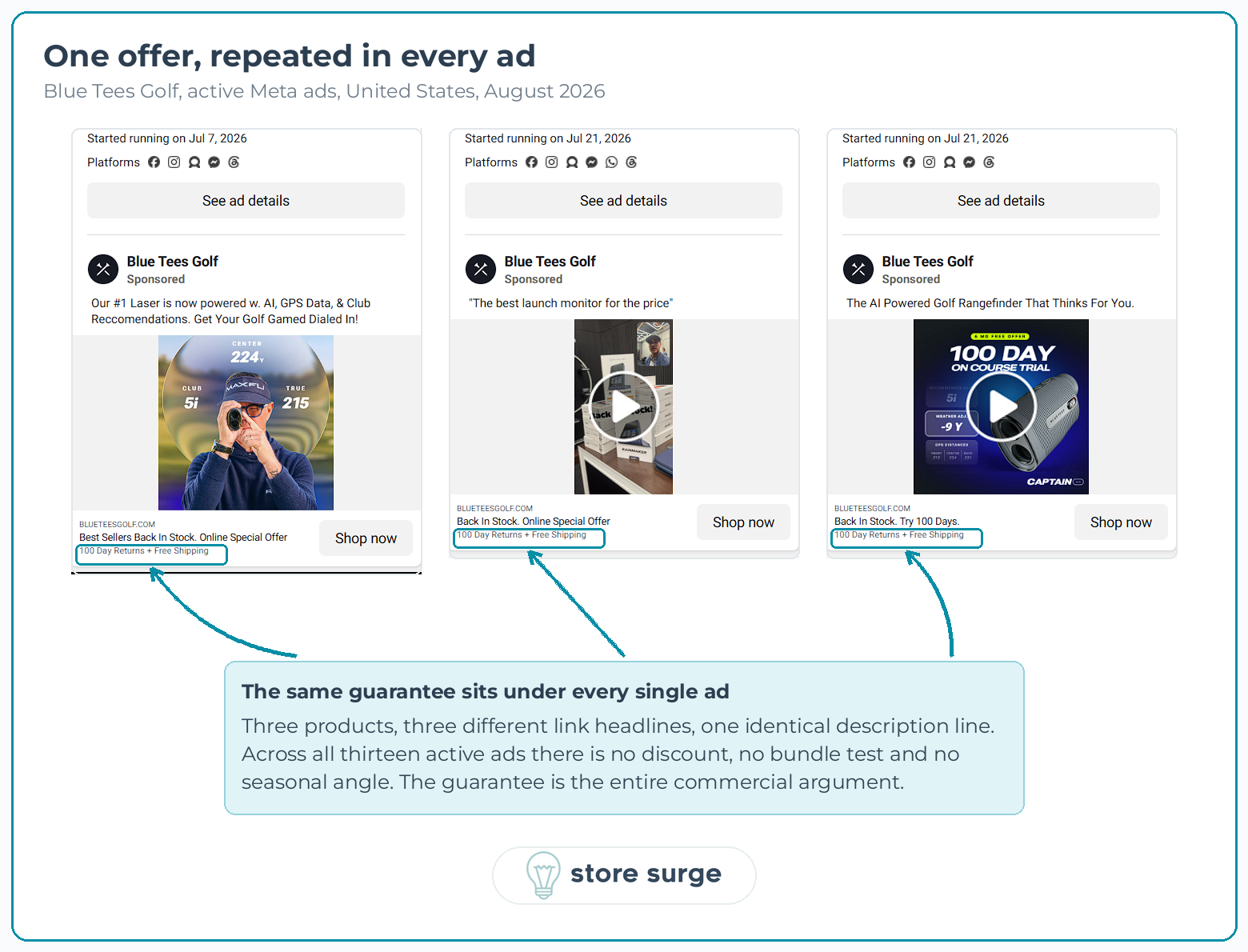The width and height of the screenshot is (1248, 952).
Task: Click Blue Tees Golf avatar in first ad
Action: (x=103, y=270)
